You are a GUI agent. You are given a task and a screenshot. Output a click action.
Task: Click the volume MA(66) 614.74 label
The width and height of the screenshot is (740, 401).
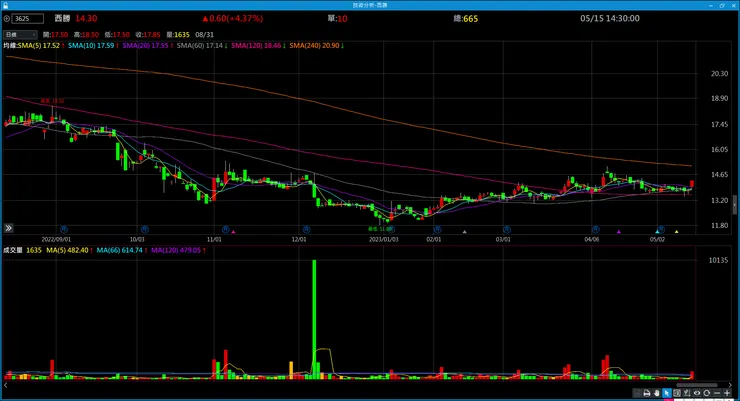click(x=119, y=250)
